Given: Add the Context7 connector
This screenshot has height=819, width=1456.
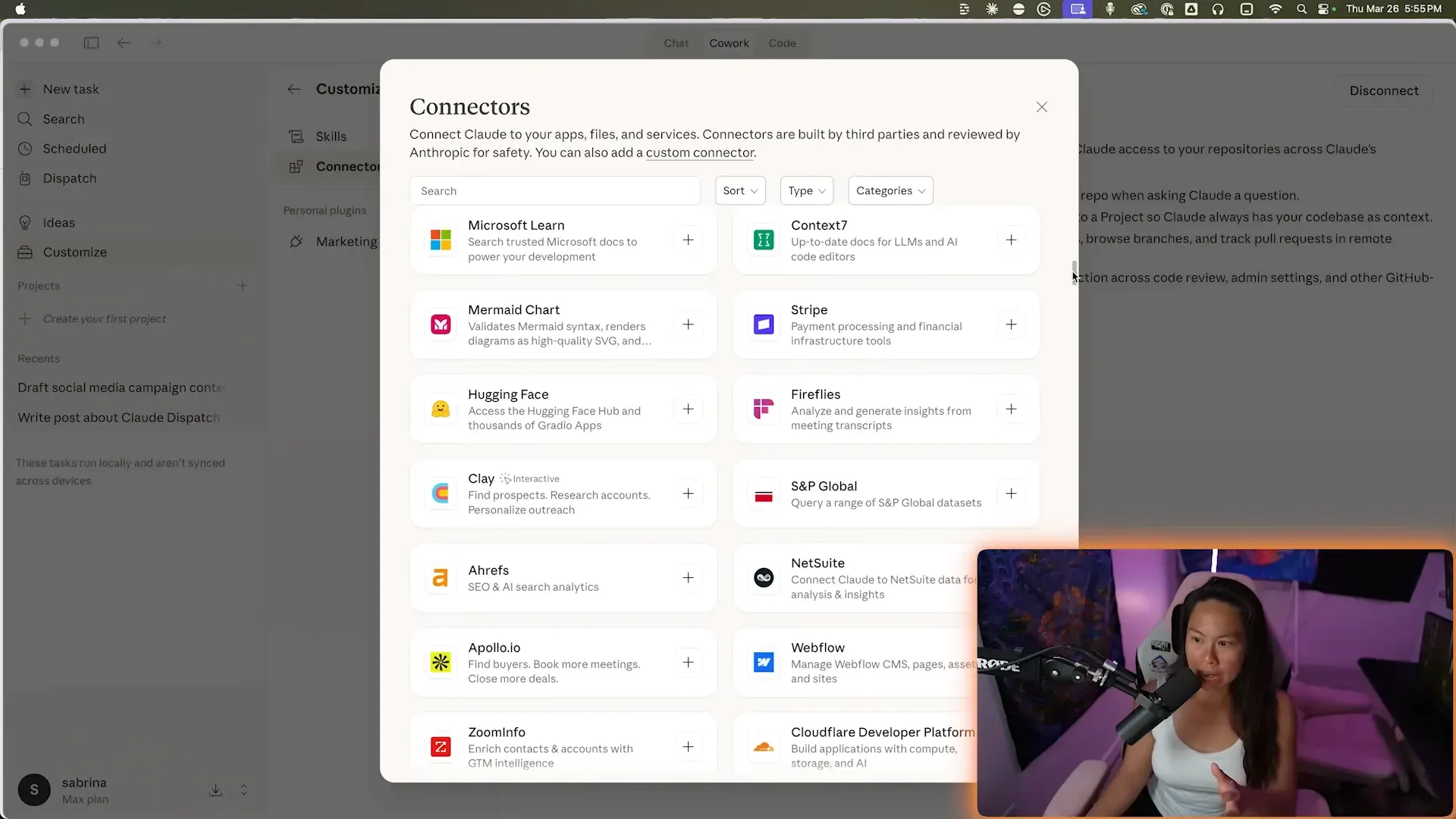Looking at the screenshot, I should tap(1011, 240).
